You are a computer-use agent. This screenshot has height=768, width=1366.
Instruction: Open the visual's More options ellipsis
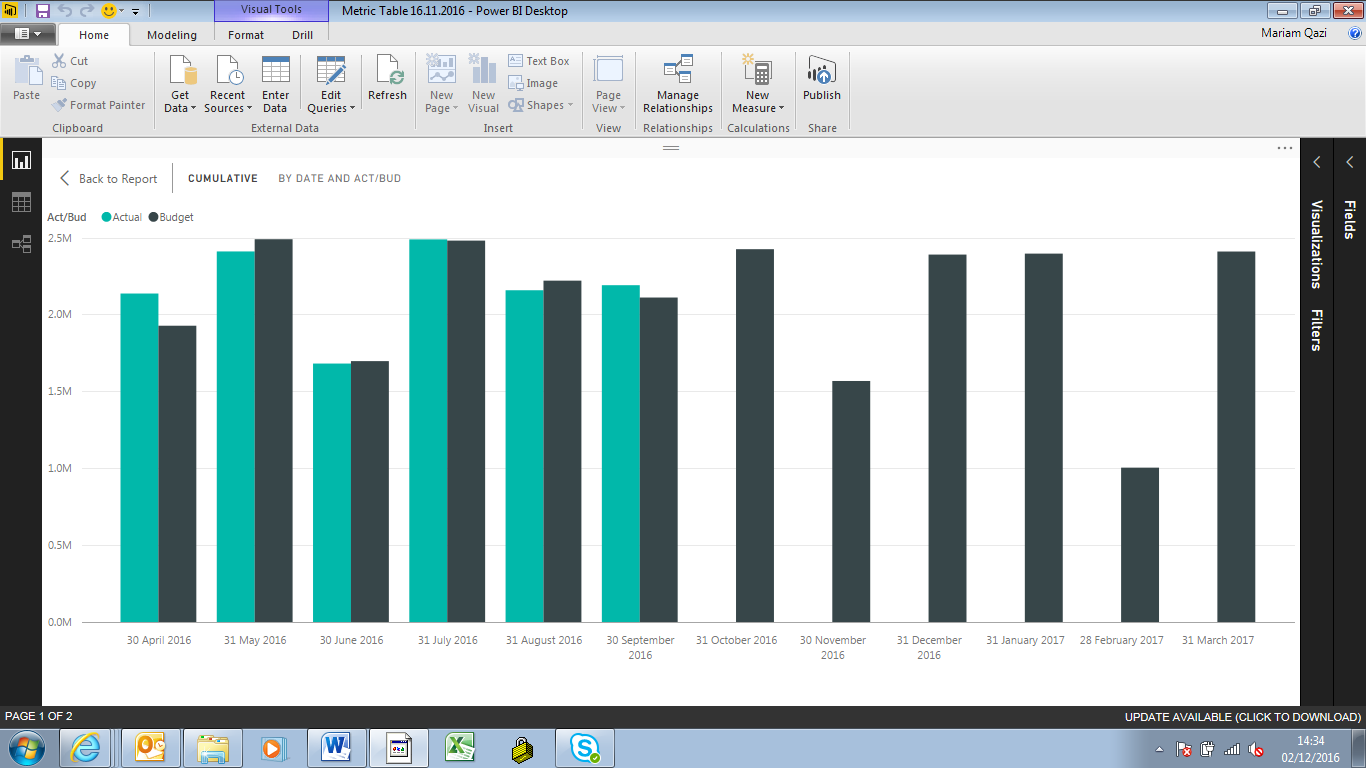[x=1285, y=148]
